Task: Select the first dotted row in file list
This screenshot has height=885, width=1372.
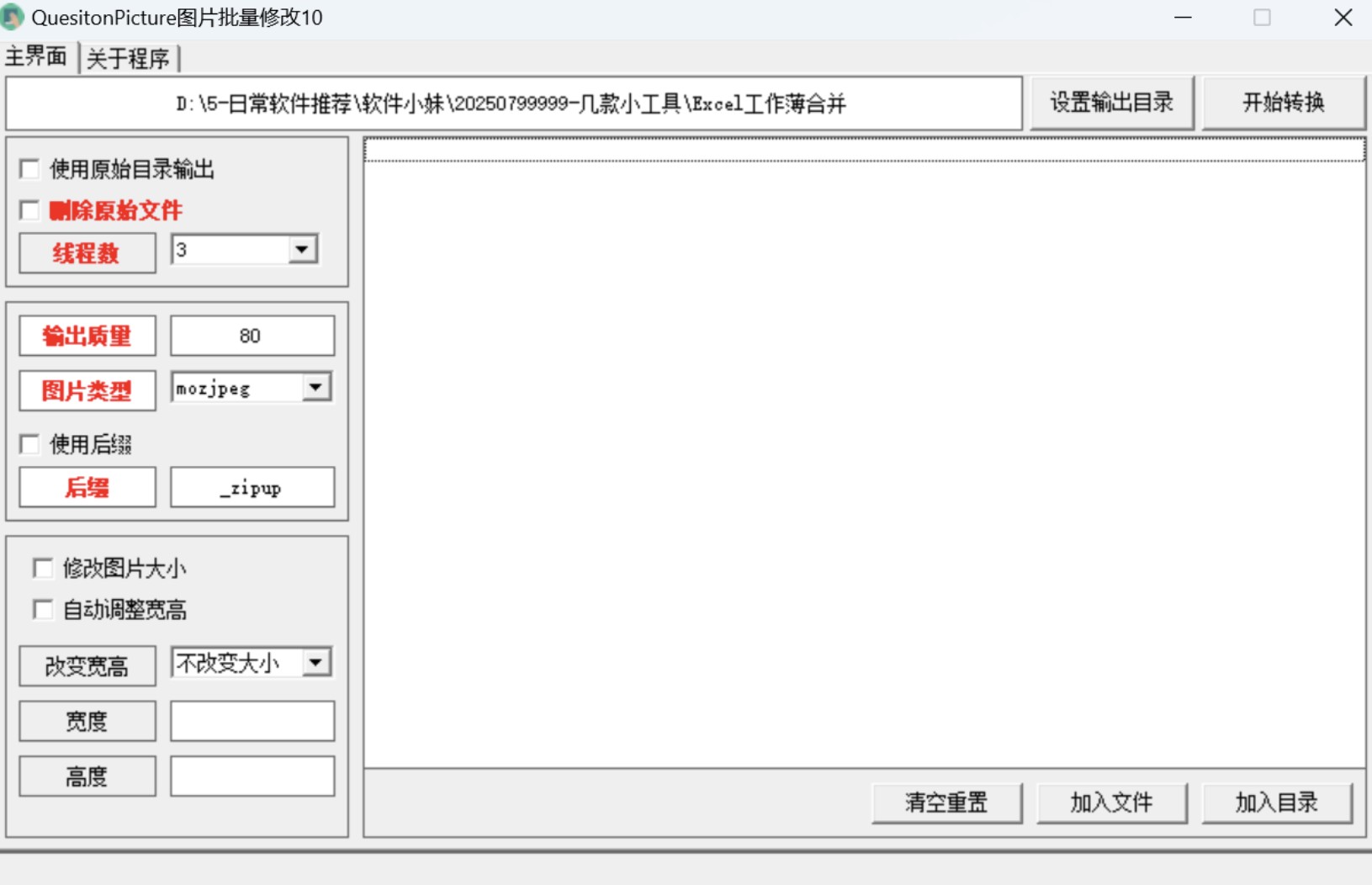Action: 864,150
